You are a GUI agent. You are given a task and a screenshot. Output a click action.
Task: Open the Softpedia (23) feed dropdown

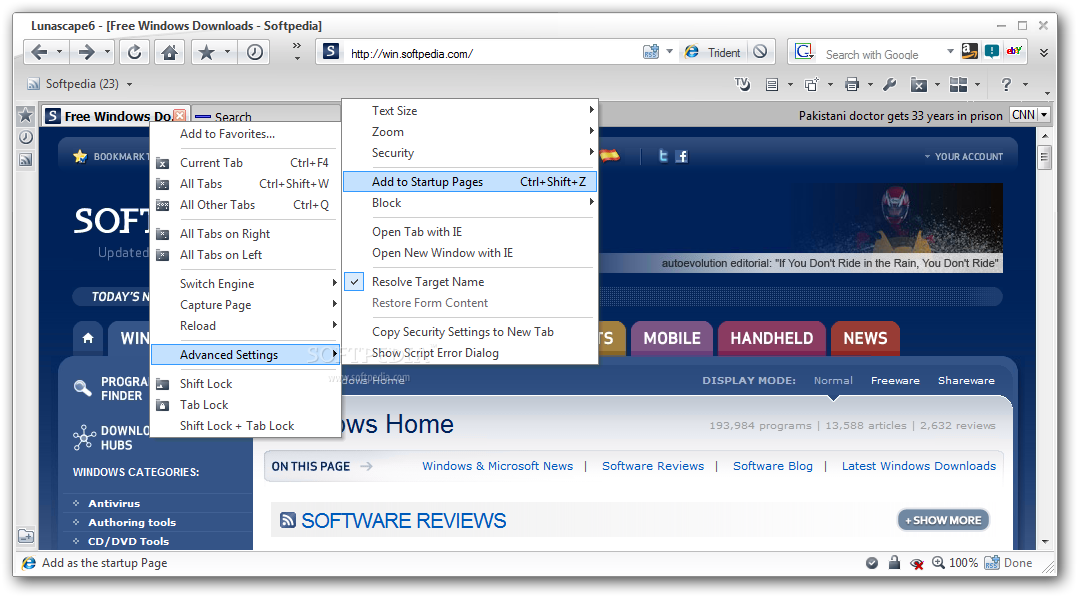pyautogui.click(x=129, y=85)
